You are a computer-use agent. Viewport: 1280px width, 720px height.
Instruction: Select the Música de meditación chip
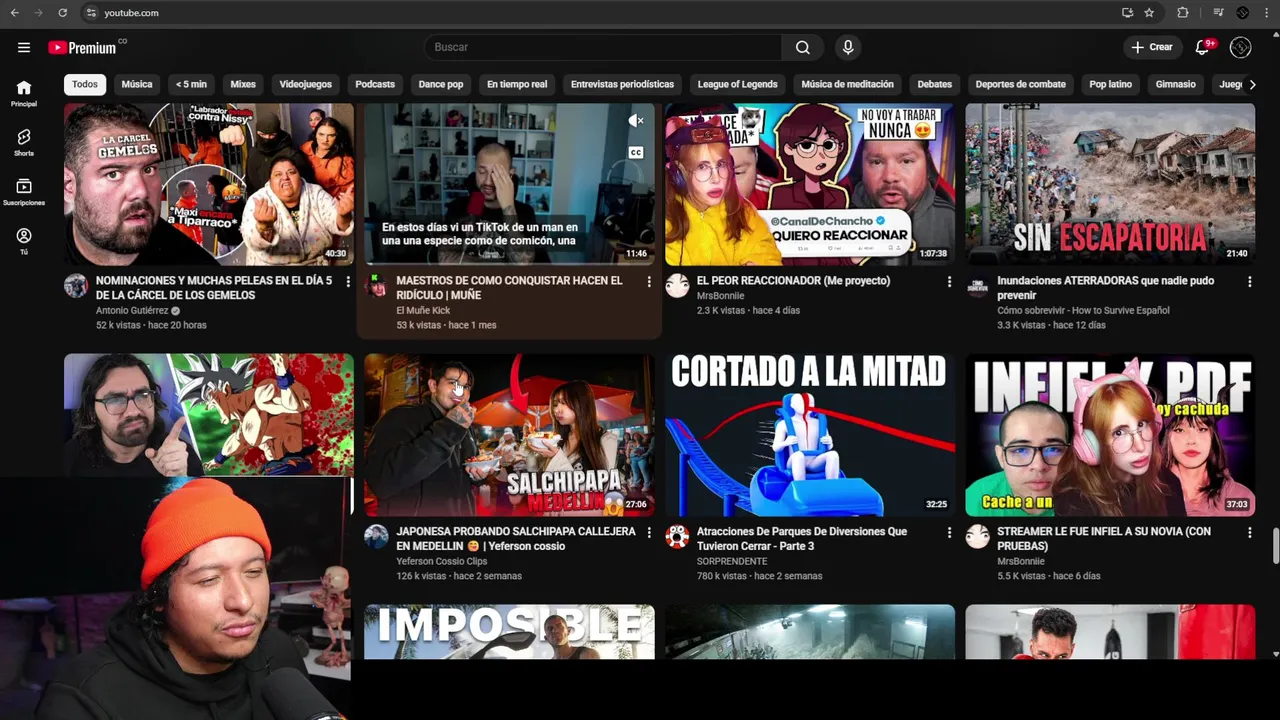tap(847, 84)
